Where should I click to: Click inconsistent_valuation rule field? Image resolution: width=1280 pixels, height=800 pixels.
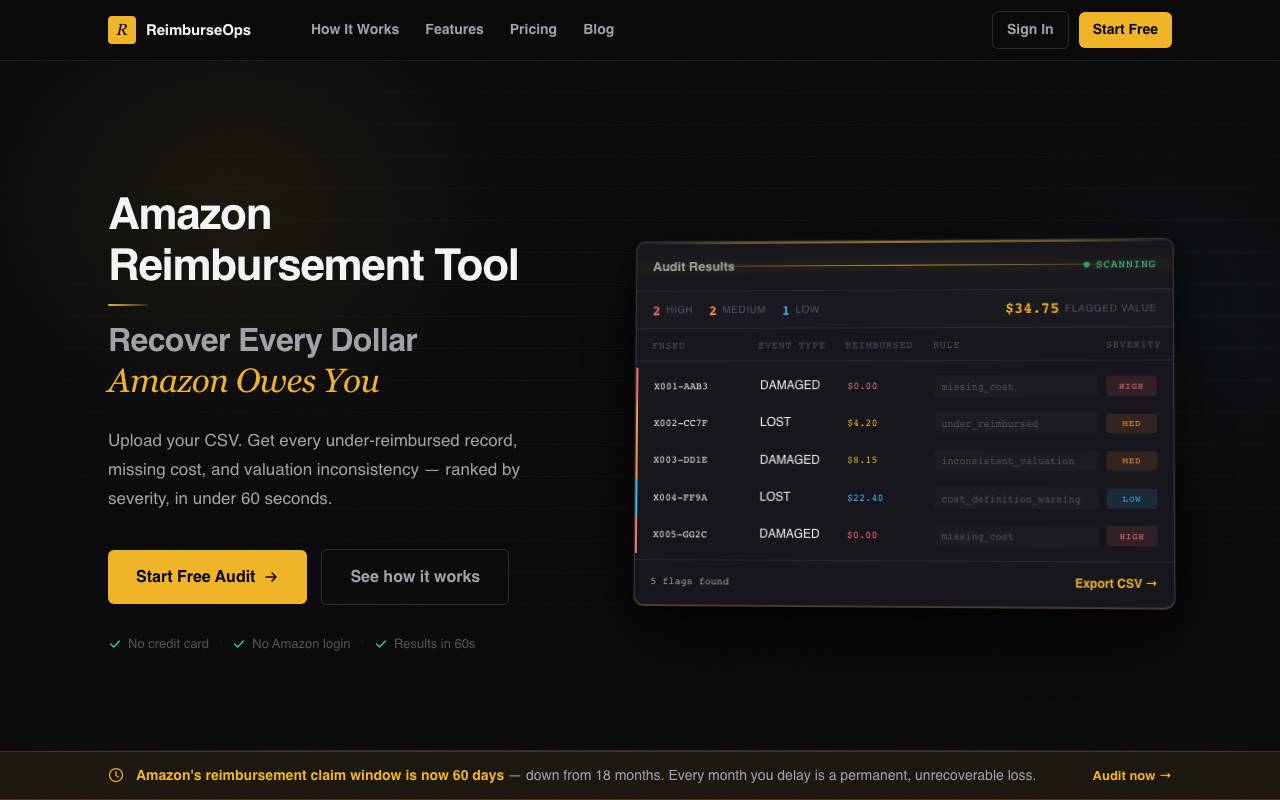point(1016,461)
